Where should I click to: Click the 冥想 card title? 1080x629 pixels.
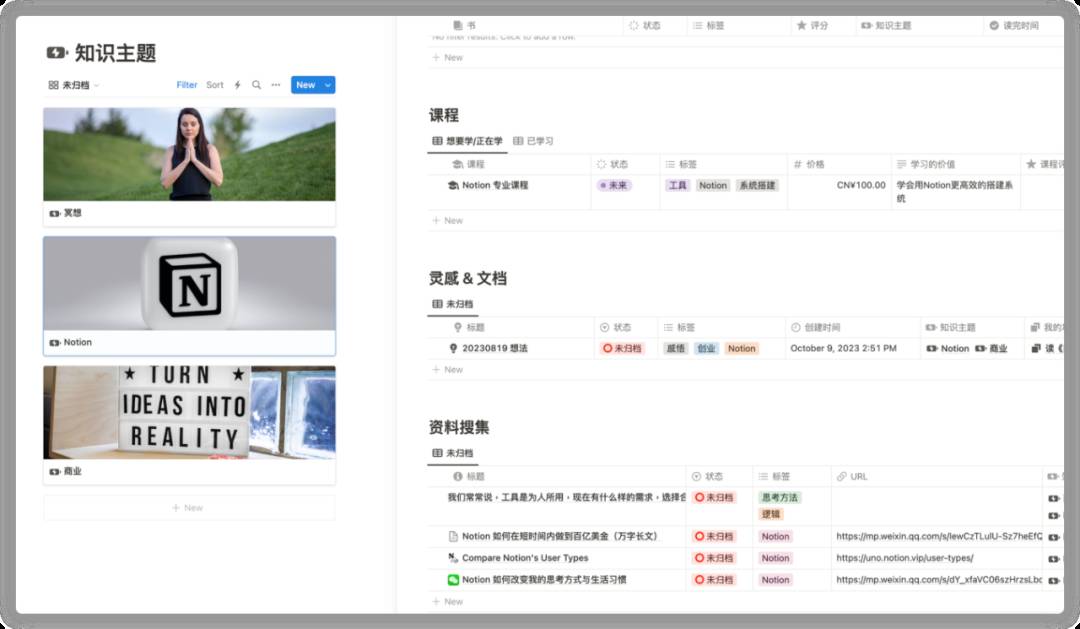click(x=72, y=213)
